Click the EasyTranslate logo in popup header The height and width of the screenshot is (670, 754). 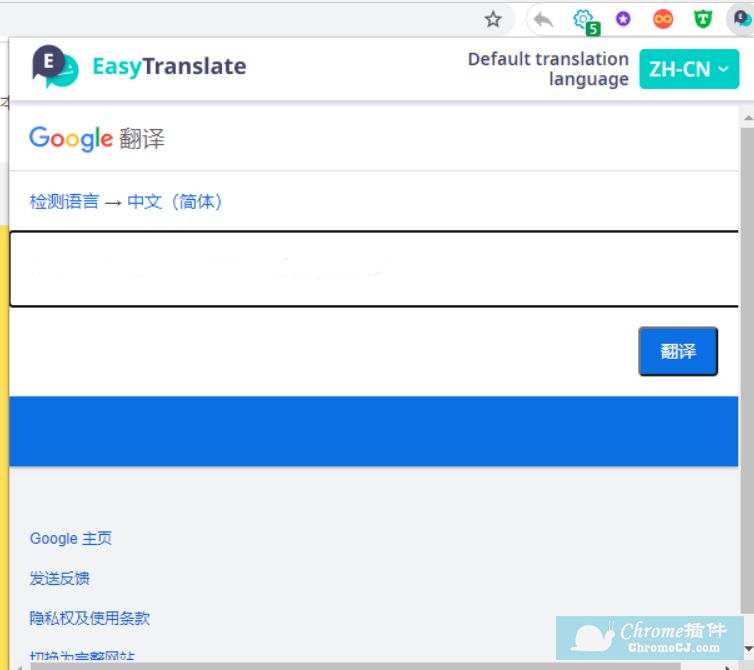pyautogui.click(x=55, y=67)
